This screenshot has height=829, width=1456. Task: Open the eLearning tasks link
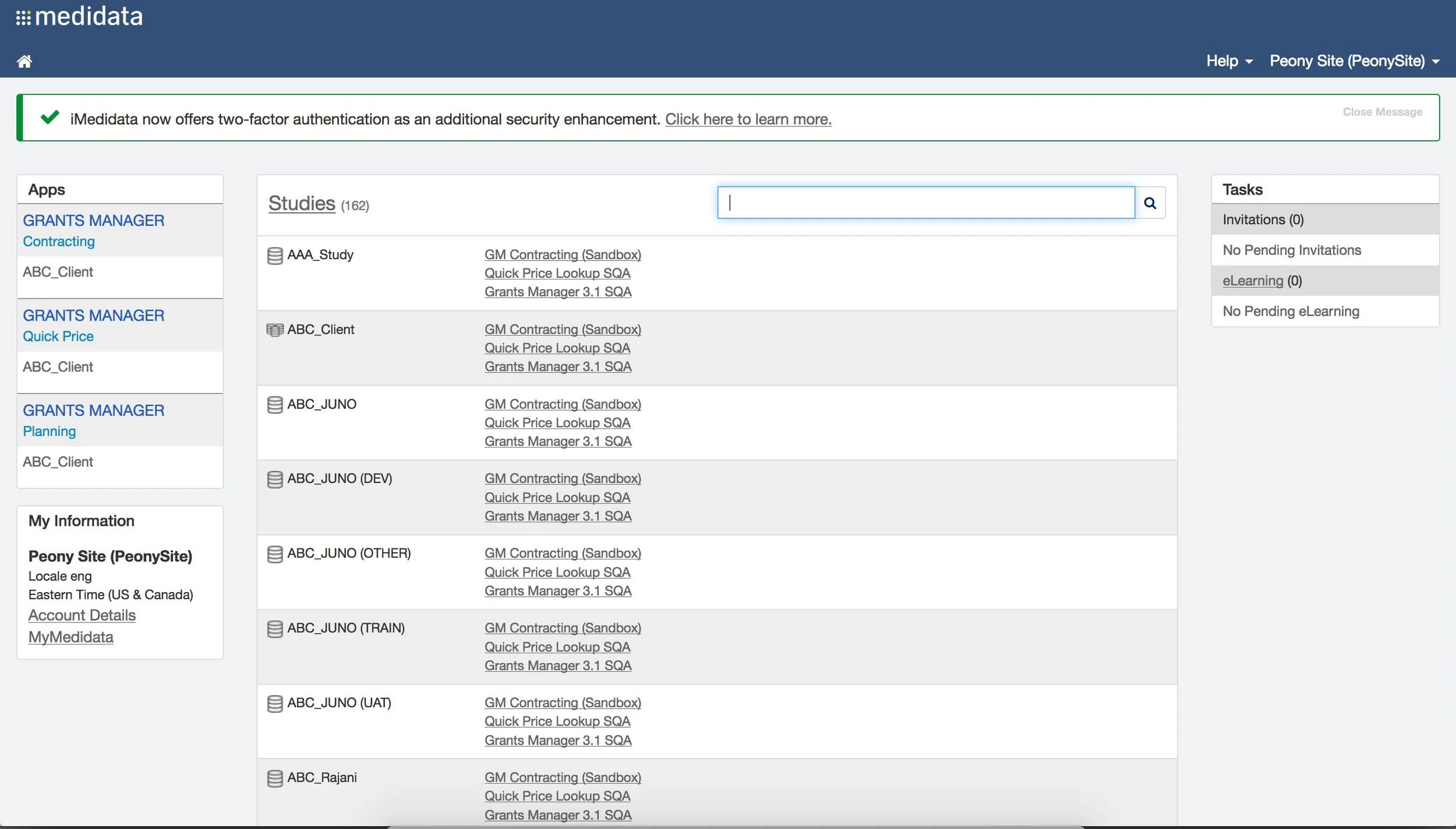(1252, 281)
